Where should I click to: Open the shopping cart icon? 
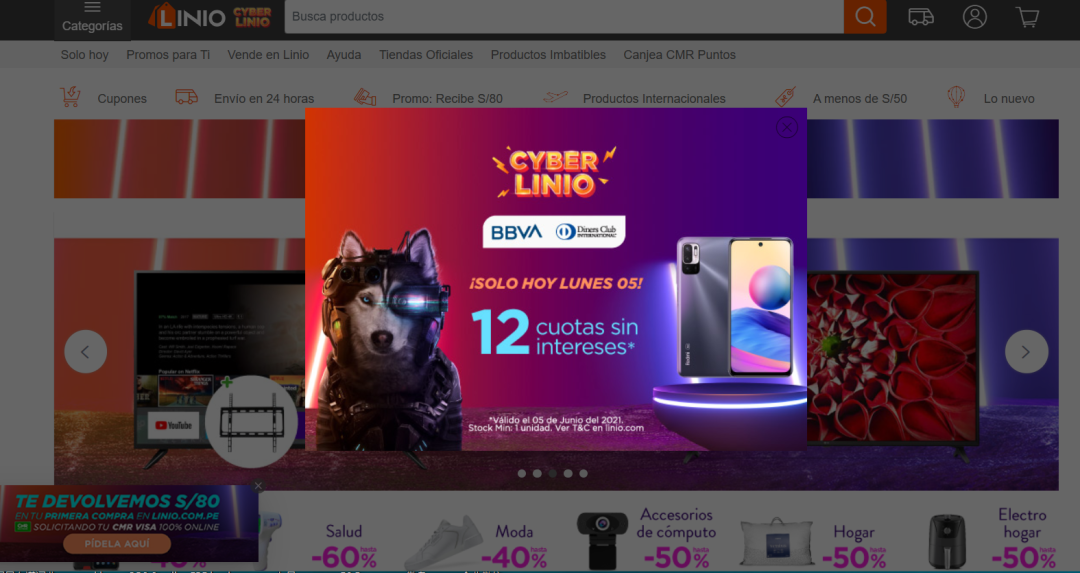tap(1028, 17)
